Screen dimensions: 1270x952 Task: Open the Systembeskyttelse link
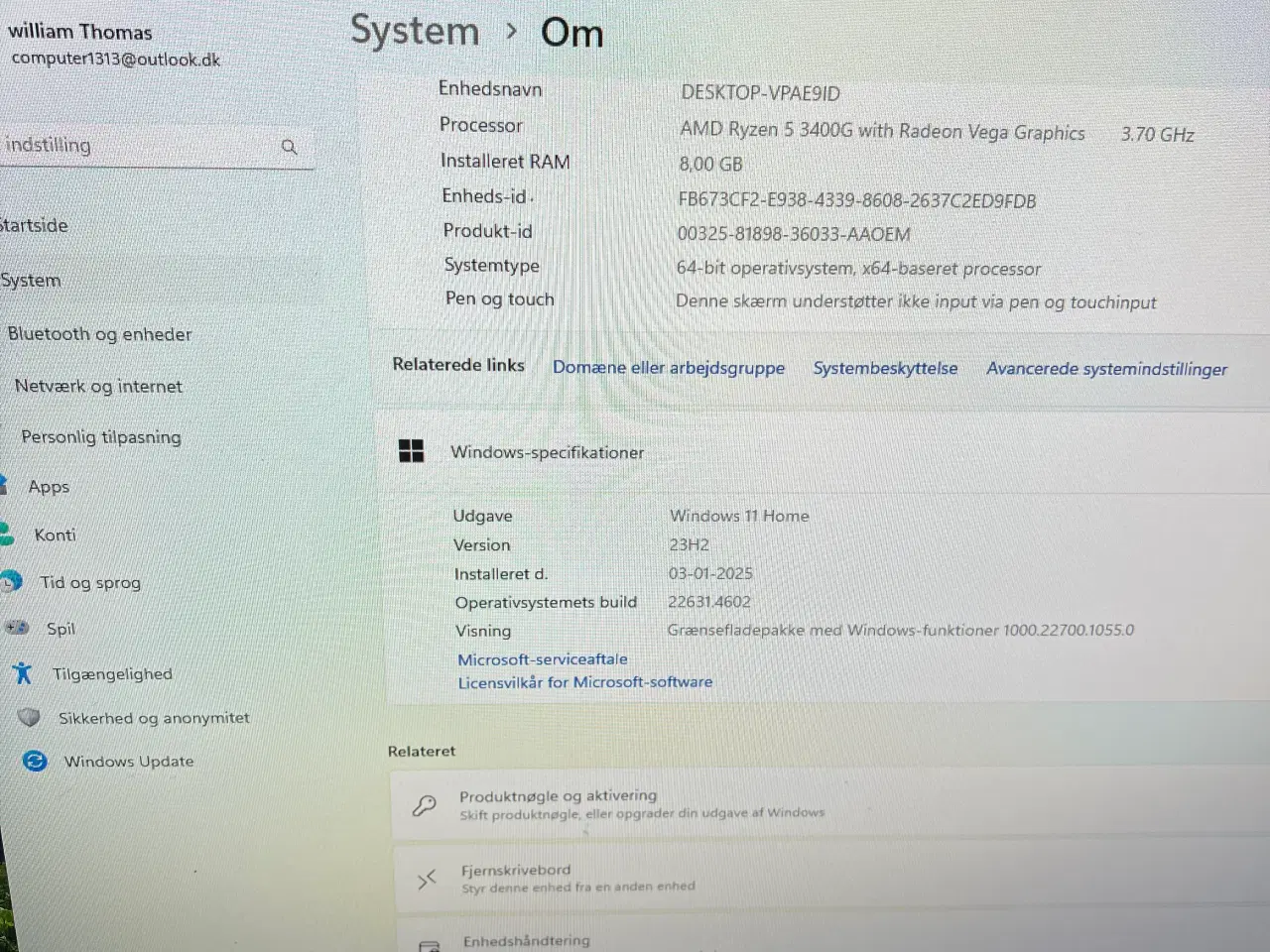[885, 368]
